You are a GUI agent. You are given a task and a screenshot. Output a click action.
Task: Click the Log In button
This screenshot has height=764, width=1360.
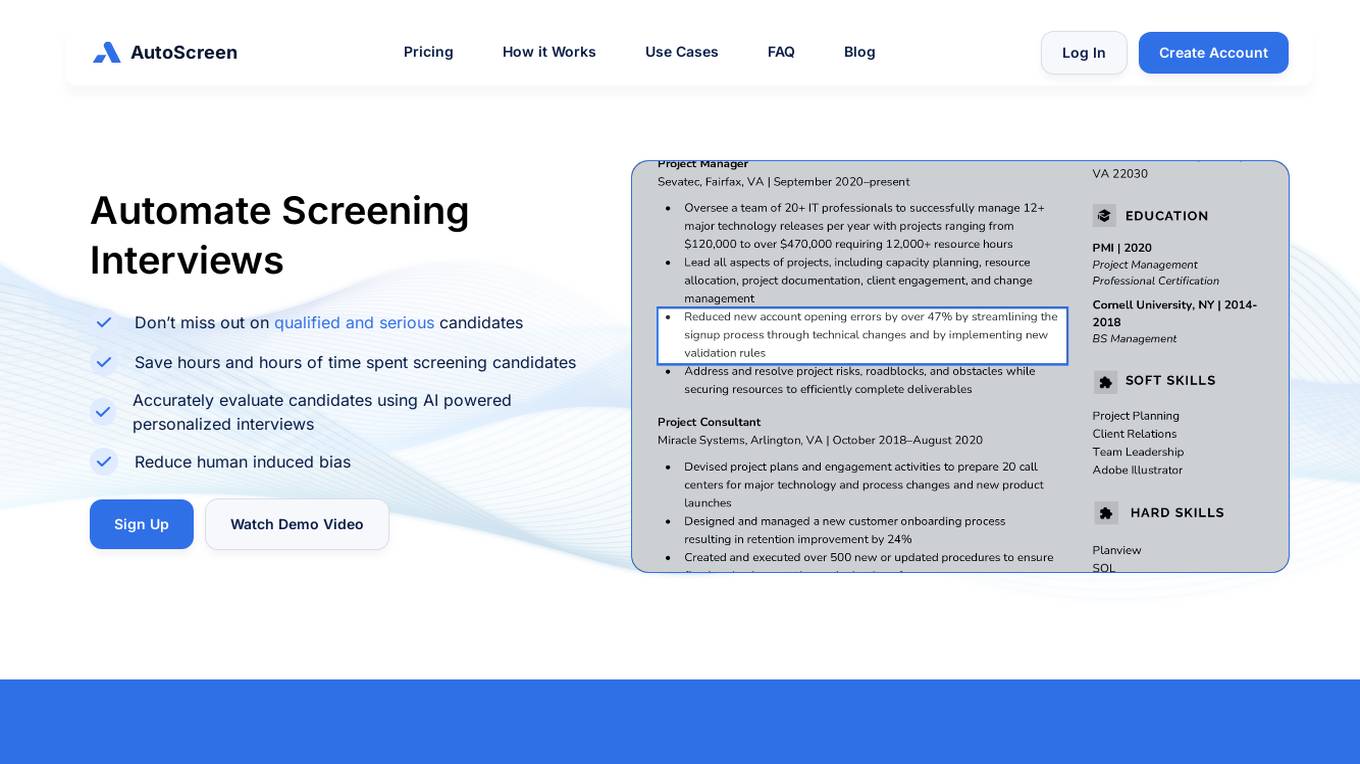(x=1084, y=53)
